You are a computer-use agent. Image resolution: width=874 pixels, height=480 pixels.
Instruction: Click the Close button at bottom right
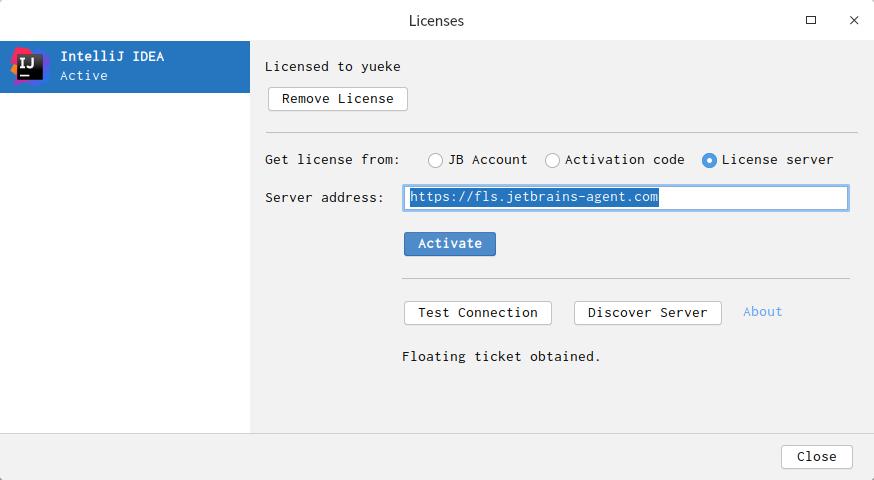click(816, 456)
